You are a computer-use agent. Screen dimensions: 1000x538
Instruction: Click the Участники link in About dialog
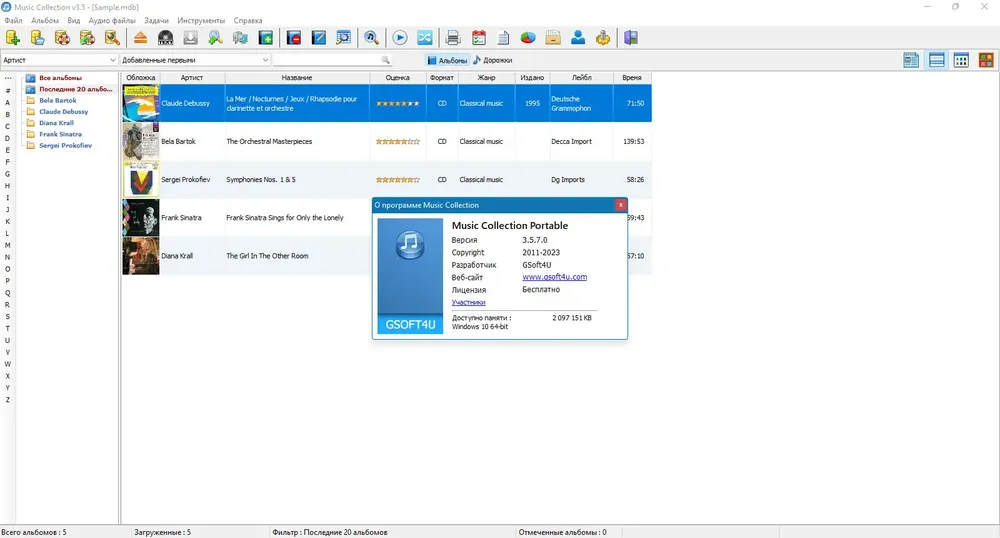468,302
